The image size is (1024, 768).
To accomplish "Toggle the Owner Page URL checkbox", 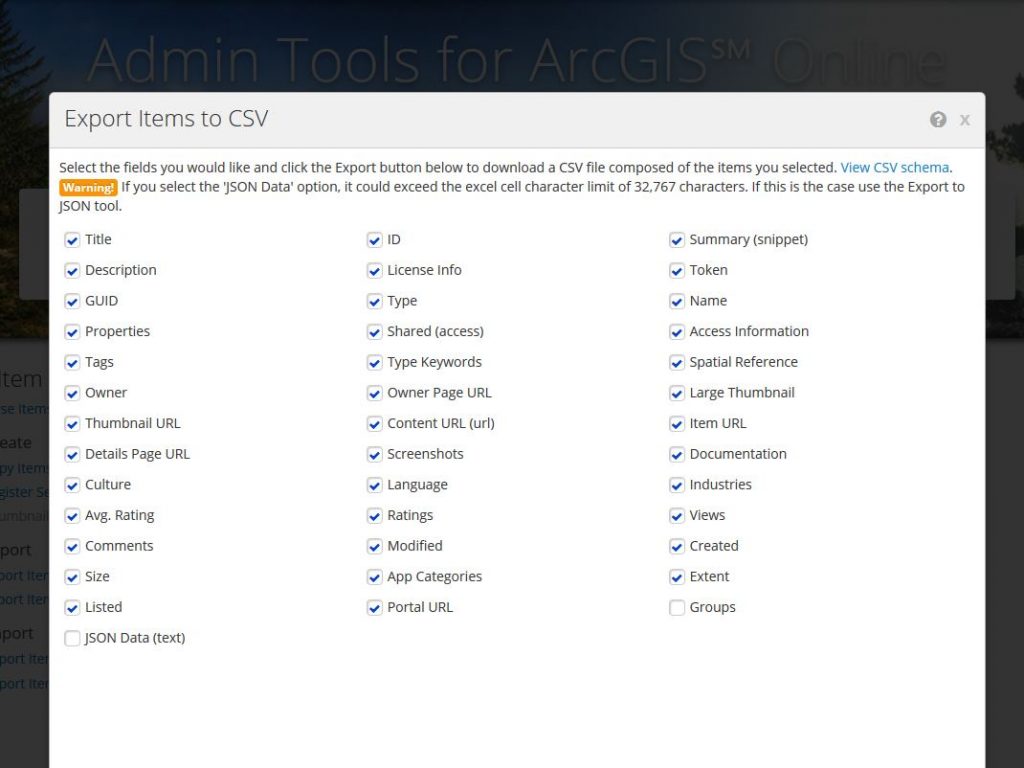I will [x=375, y=393].
